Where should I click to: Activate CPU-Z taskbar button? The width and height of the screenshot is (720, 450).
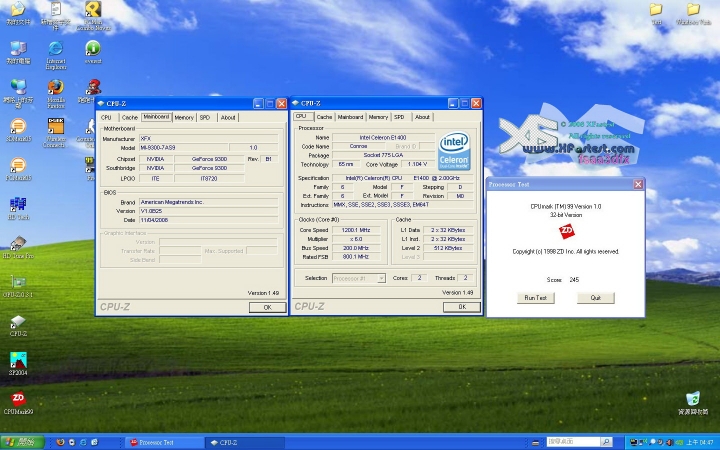click(x=246, y=443)
